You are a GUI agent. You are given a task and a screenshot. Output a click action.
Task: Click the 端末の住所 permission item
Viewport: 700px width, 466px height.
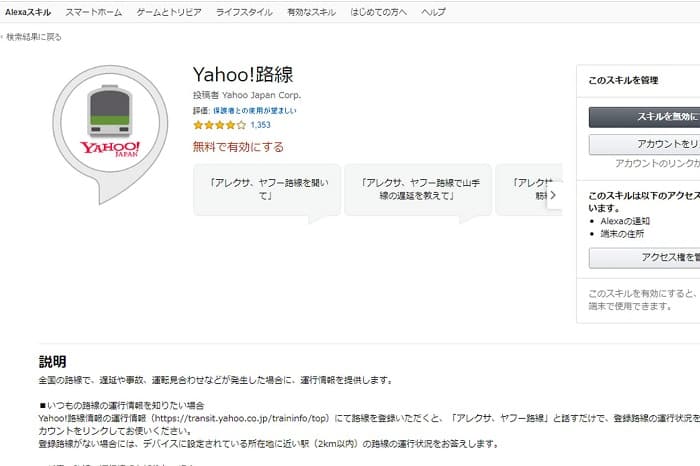[x=622, y=233]
